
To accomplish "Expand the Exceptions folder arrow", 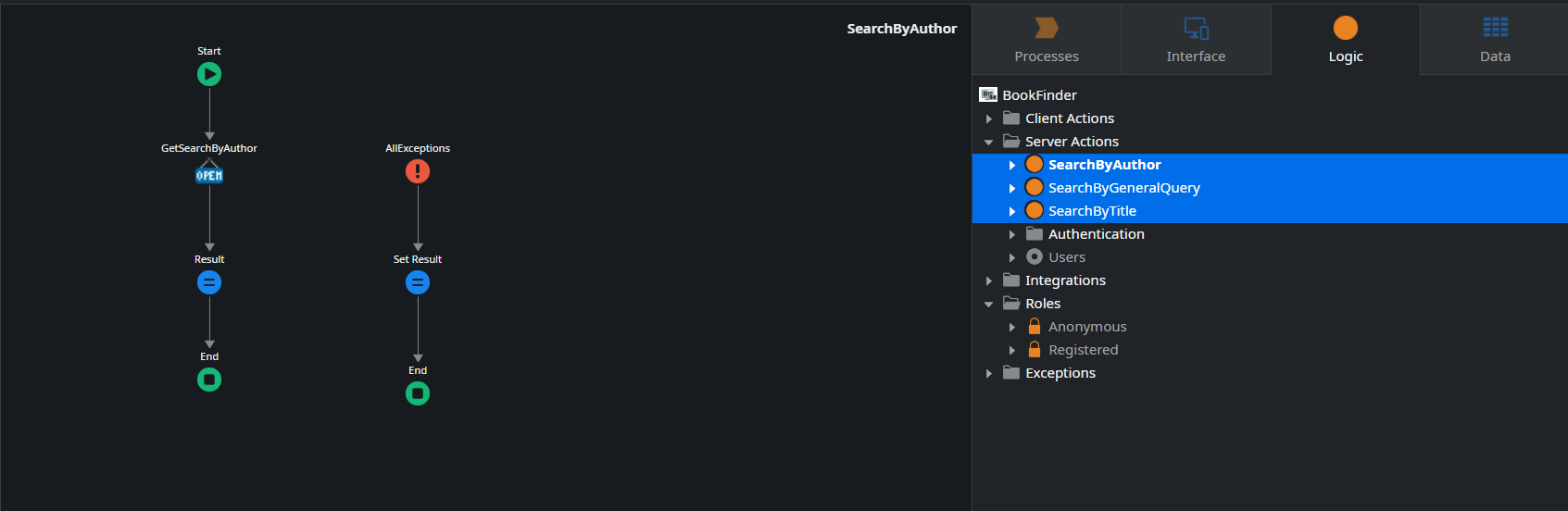I will point(989,373).
